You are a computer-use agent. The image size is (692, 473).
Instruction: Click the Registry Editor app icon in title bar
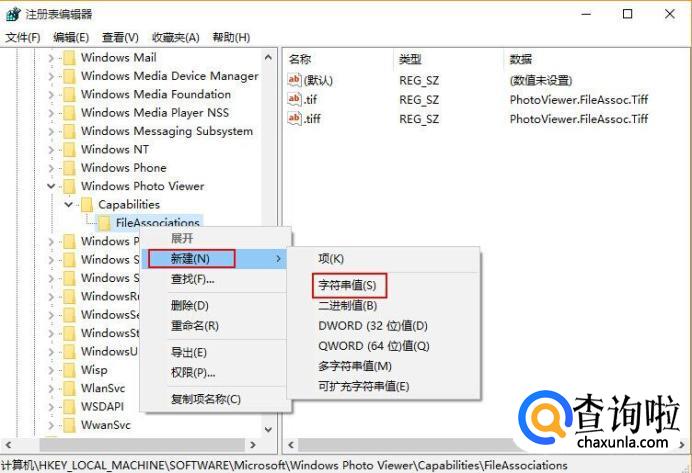13,14
